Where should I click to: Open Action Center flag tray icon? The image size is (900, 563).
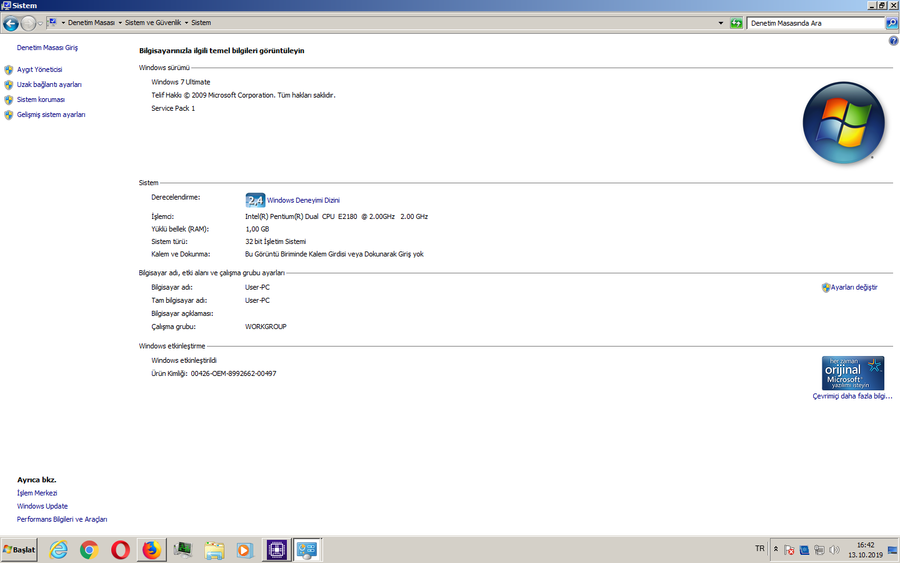tap(790, 550)
